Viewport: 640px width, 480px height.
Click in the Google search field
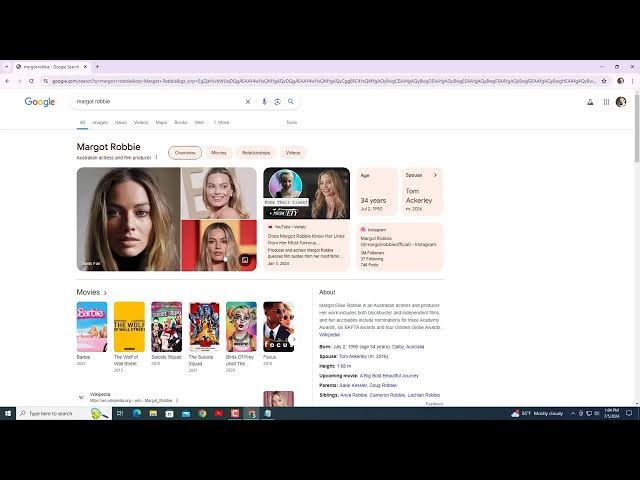[x=159, y=102]
